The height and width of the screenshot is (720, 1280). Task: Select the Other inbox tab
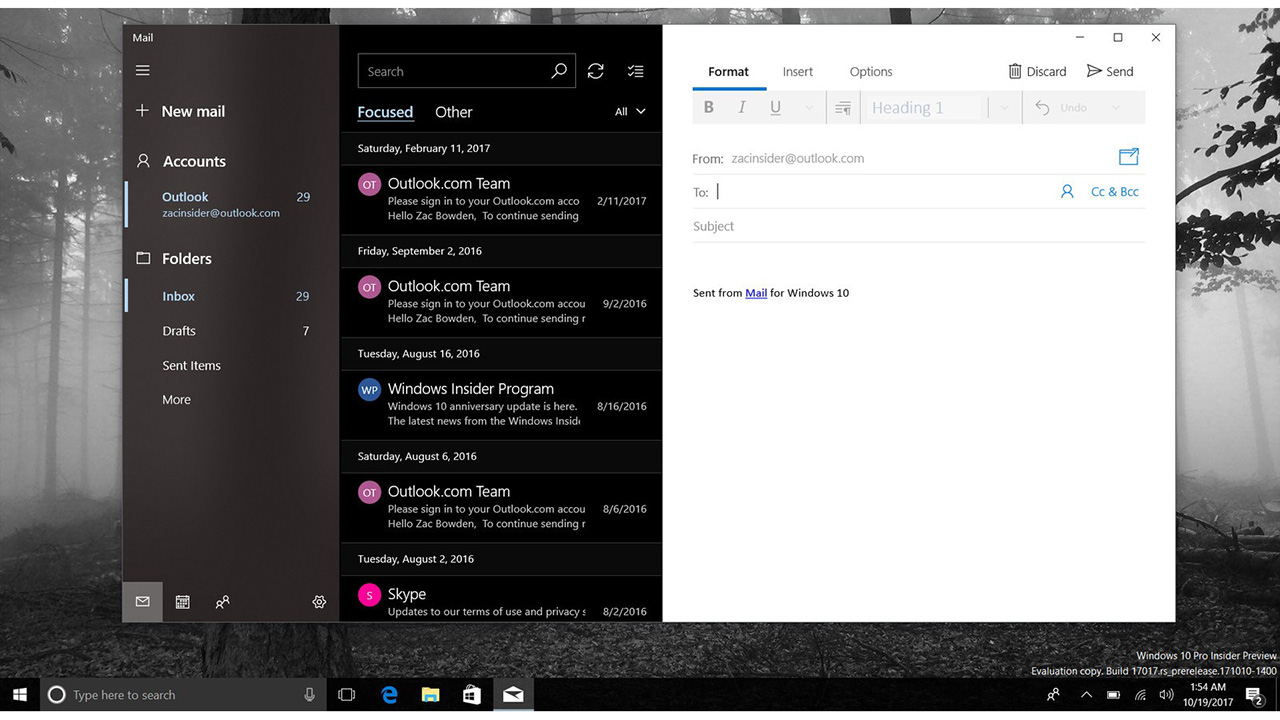(453, 112)
